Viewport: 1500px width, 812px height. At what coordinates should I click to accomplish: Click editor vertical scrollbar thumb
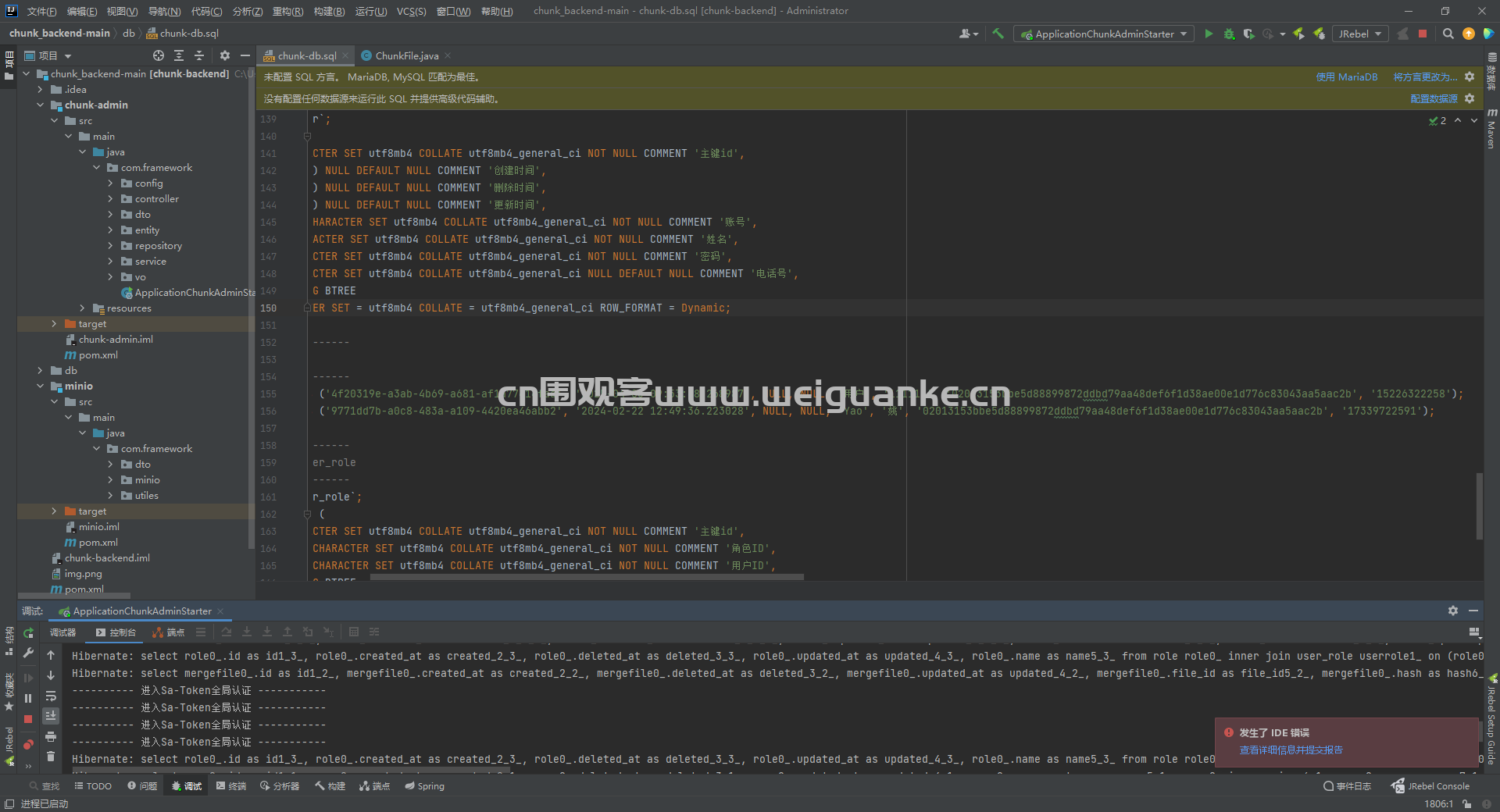1479,506
